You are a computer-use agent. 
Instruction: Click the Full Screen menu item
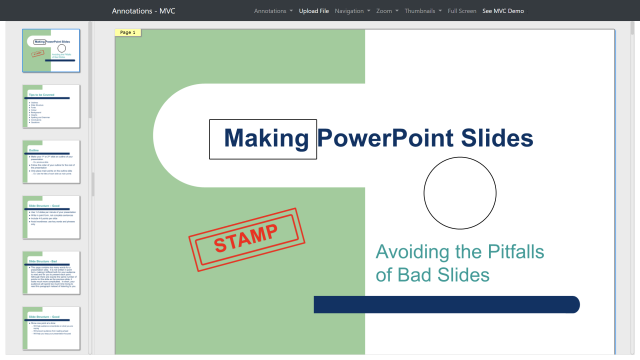462,11
